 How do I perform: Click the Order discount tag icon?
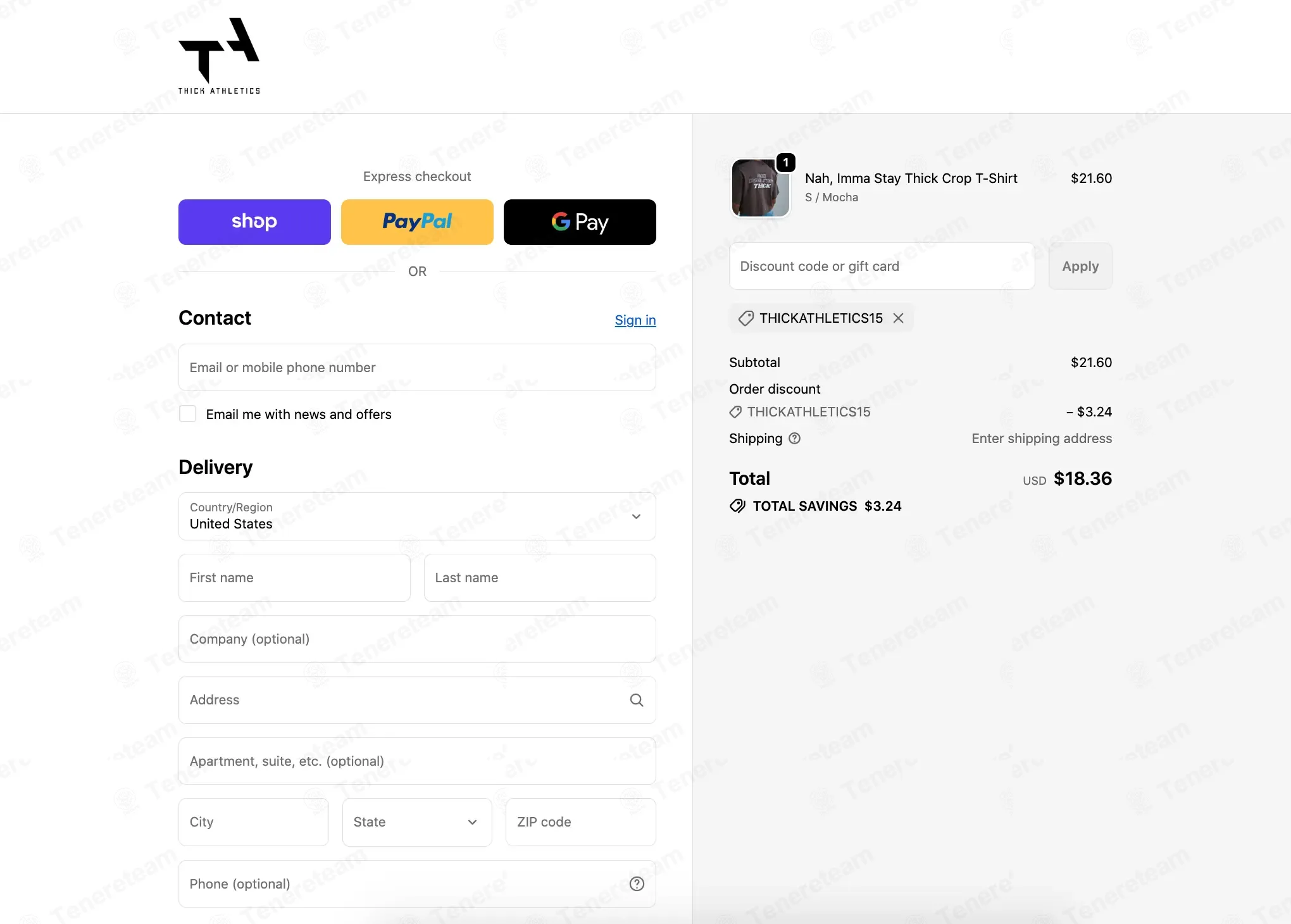point(735,412)
